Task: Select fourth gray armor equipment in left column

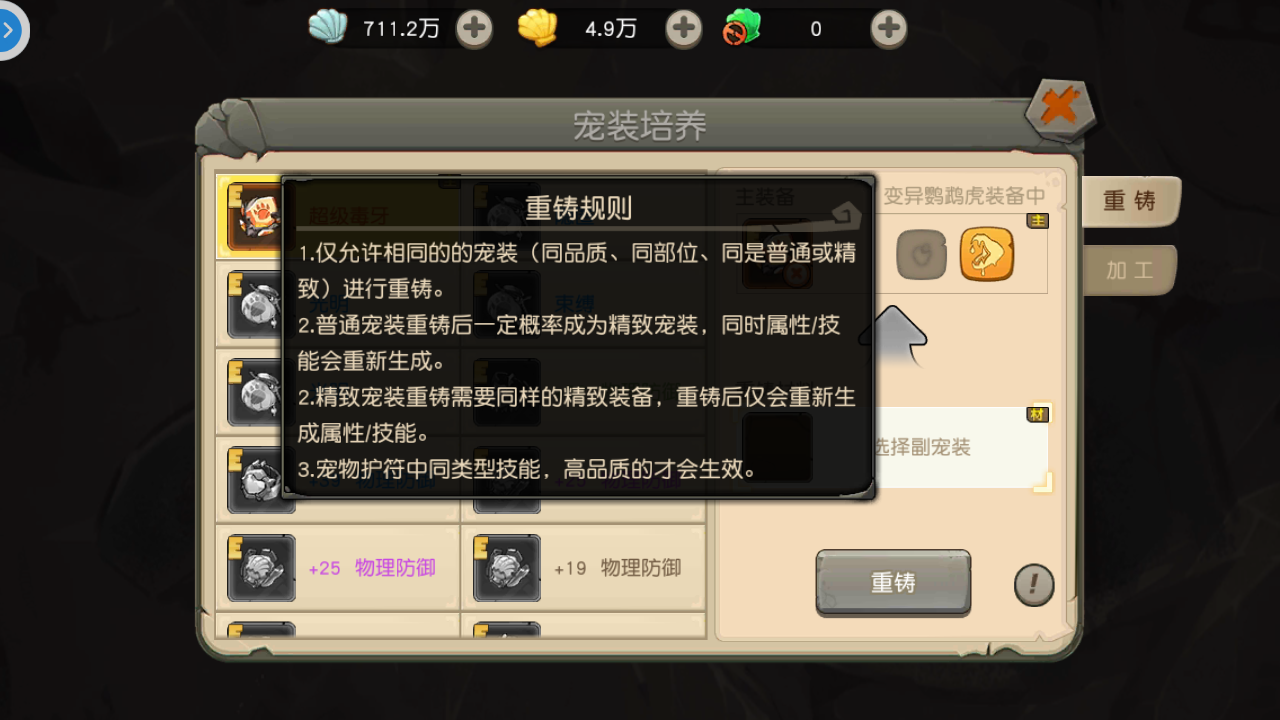Action: 261,480
